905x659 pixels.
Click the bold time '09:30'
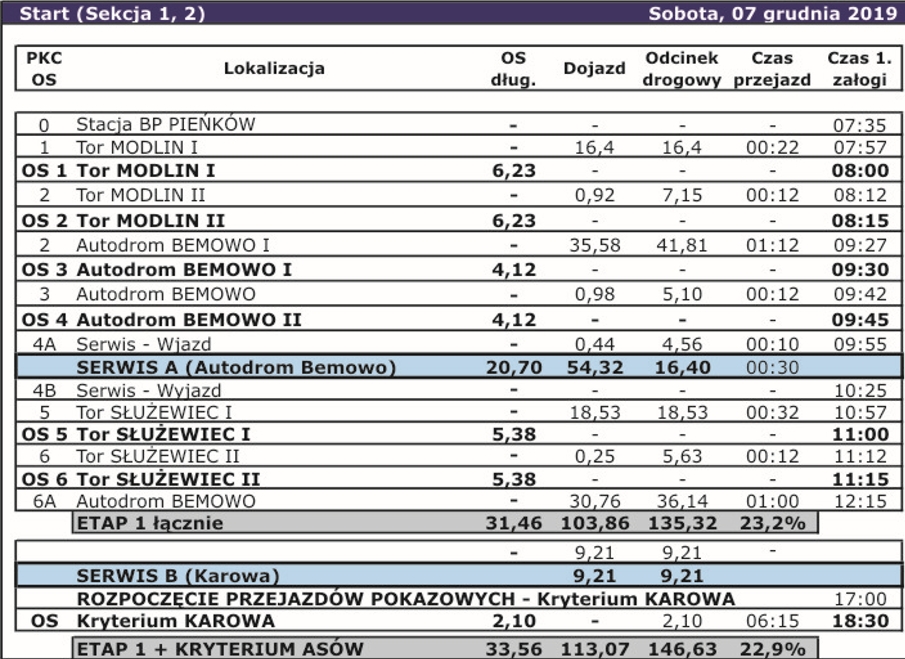[860, 269]
